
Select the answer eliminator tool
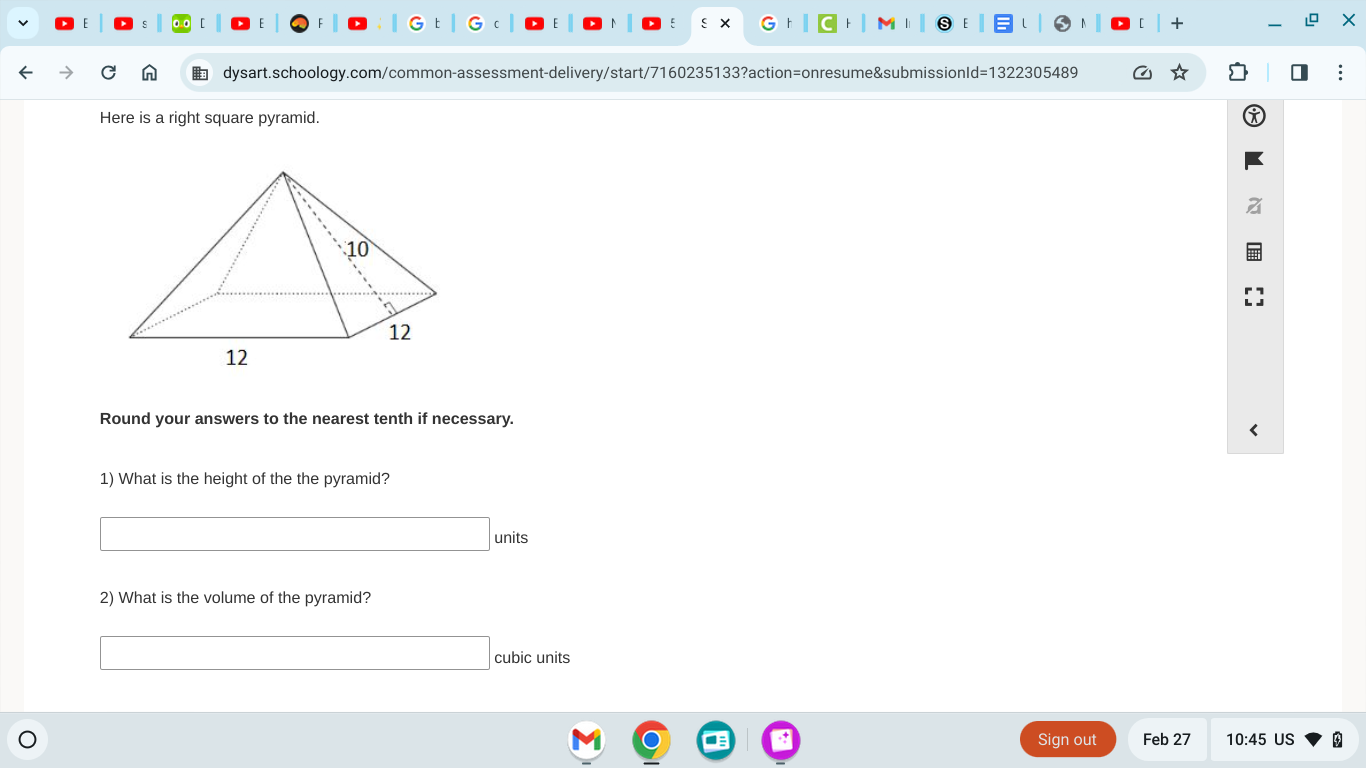tap(1254, 206)
